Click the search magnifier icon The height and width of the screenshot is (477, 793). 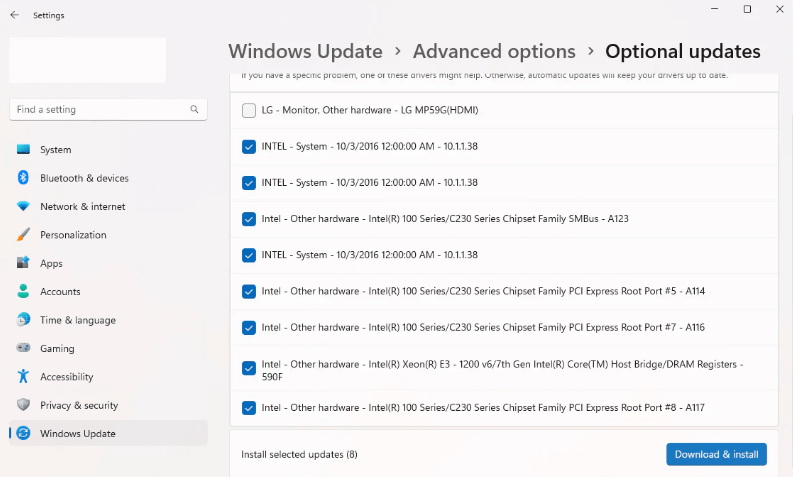[194, 109]
